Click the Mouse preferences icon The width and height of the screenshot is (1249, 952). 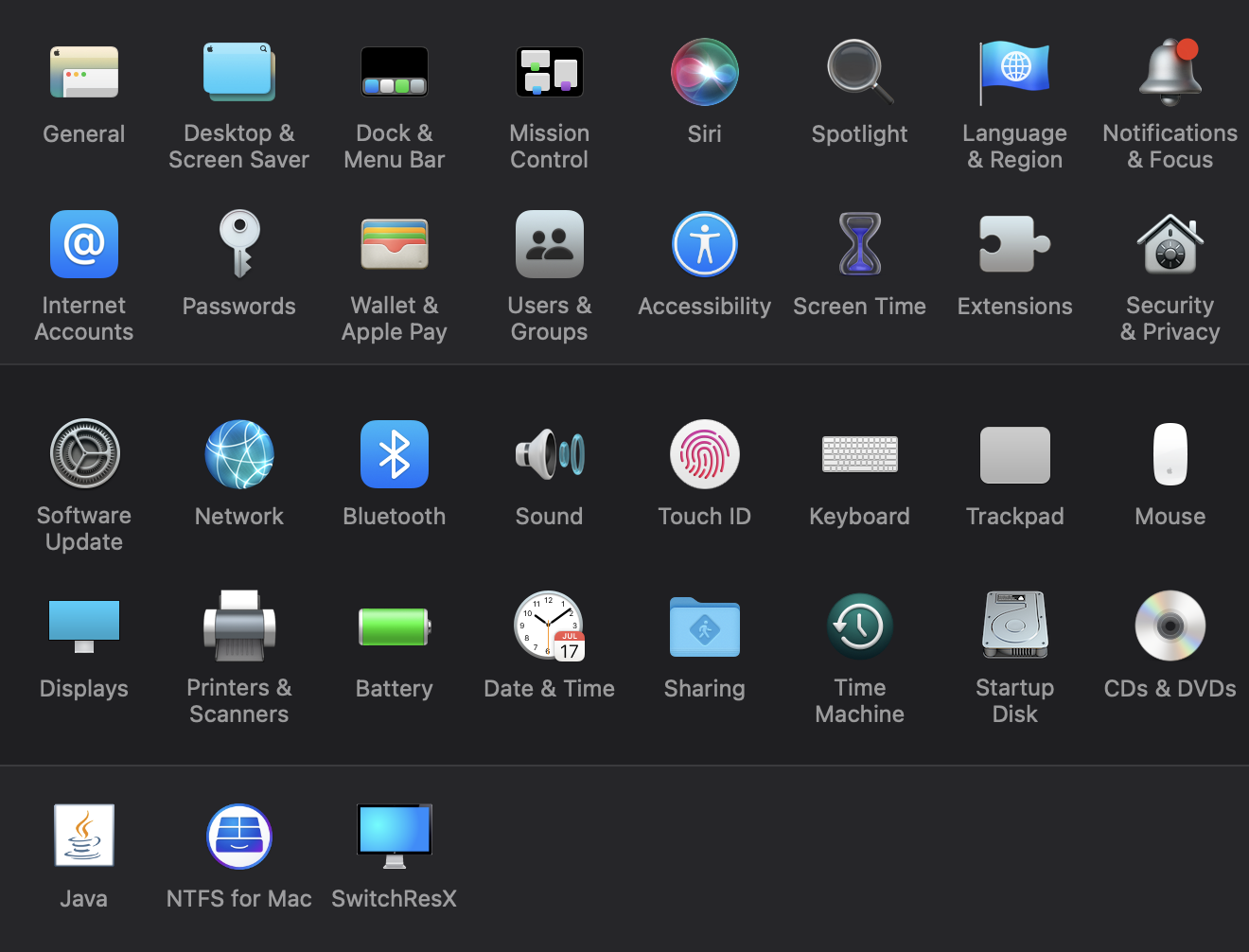1170,454
